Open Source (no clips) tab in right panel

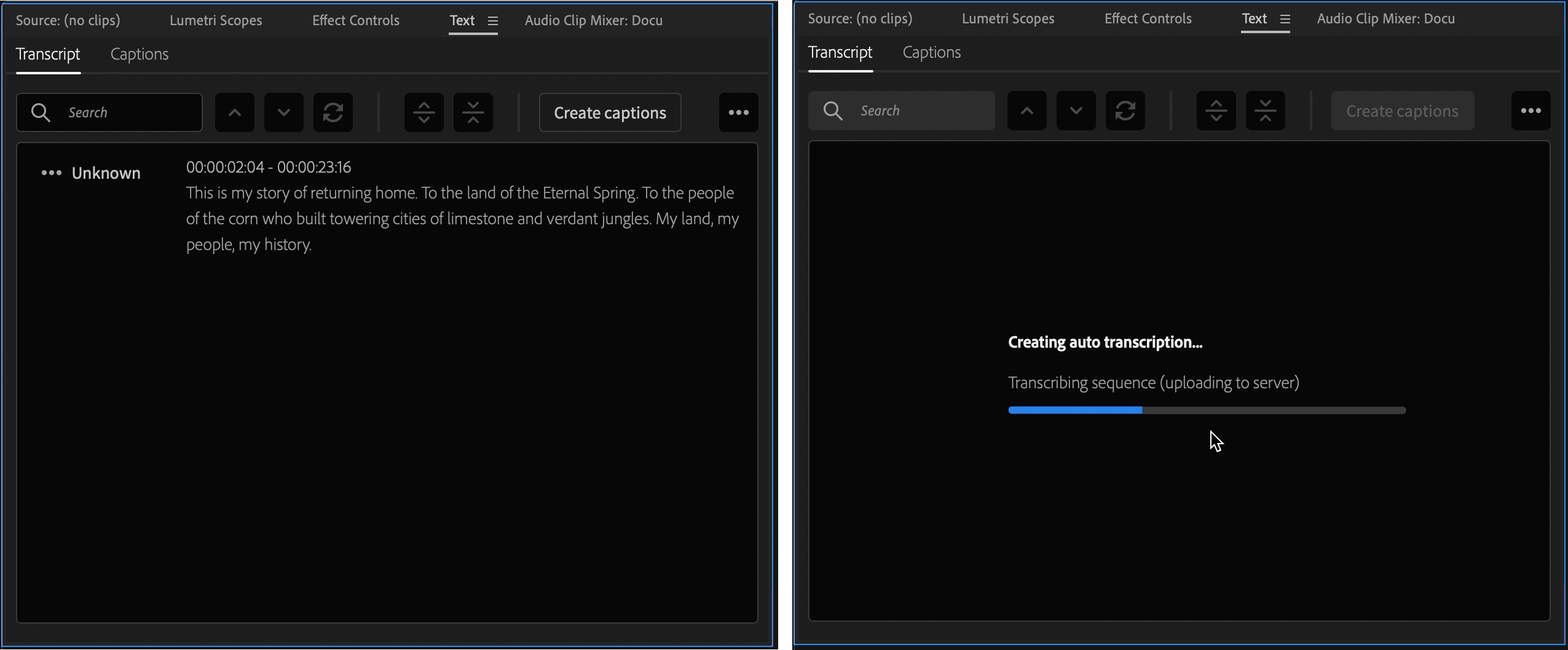pyautogui.click(x=861, y=18)
